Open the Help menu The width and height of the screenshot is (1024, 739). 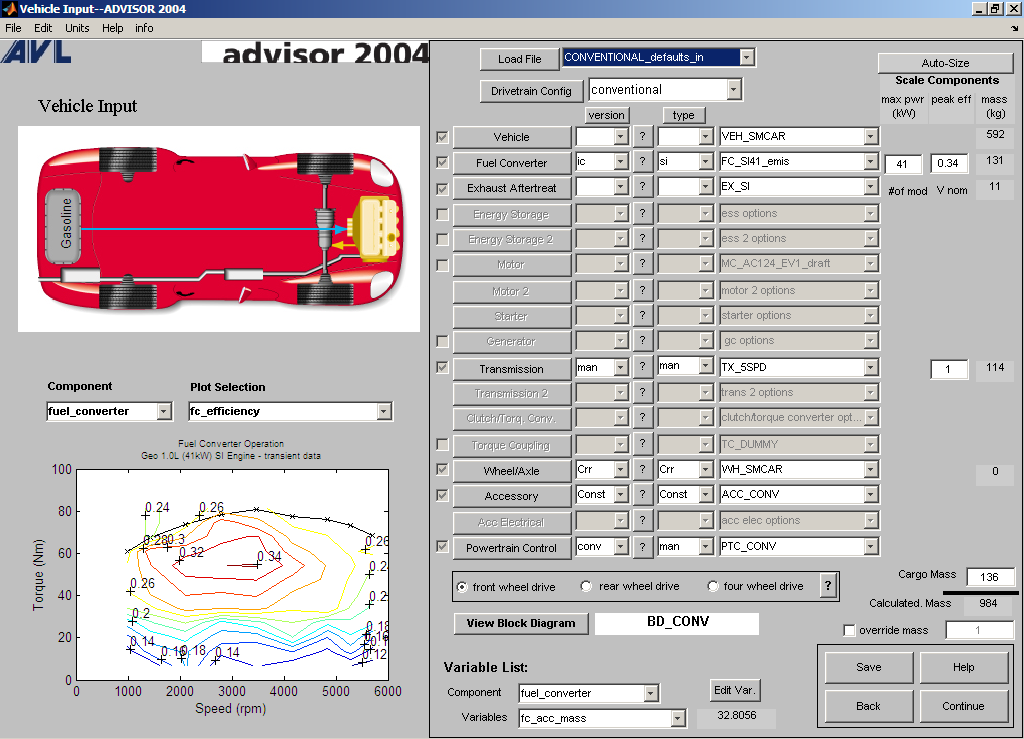[112, 28]
